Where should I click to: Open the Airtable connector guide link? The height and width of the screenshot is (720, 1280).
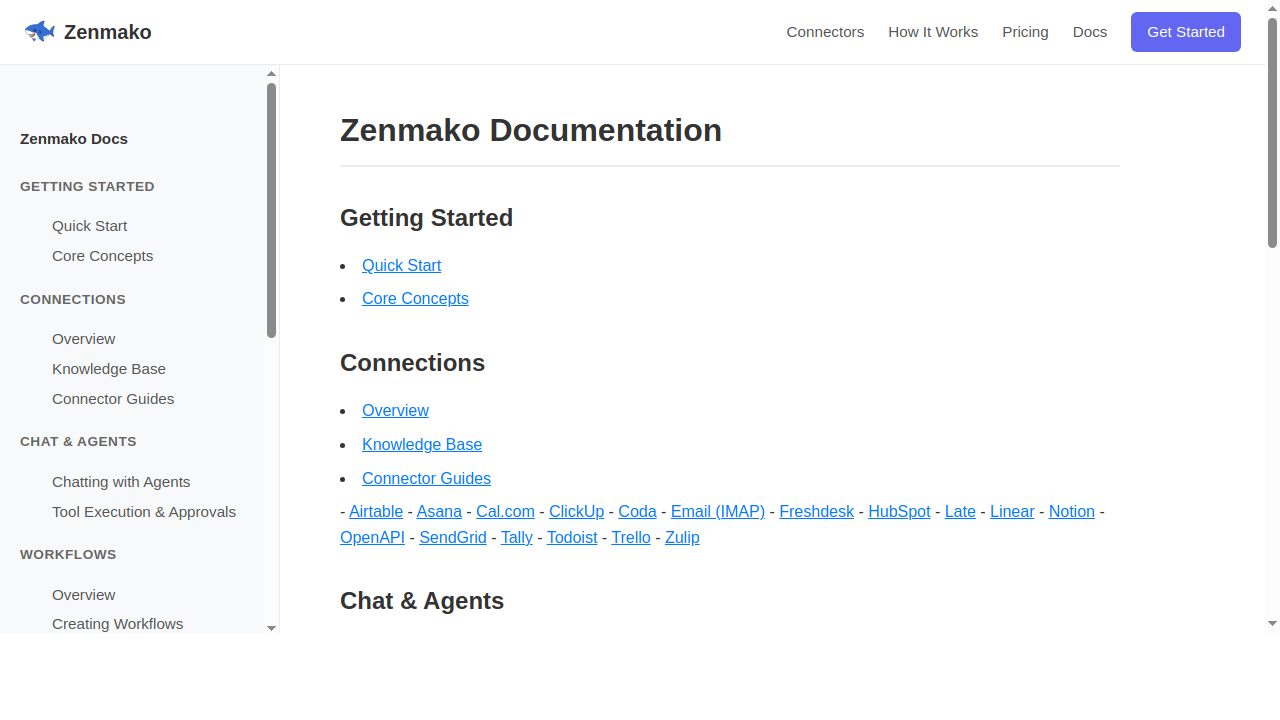coord(376,511)
